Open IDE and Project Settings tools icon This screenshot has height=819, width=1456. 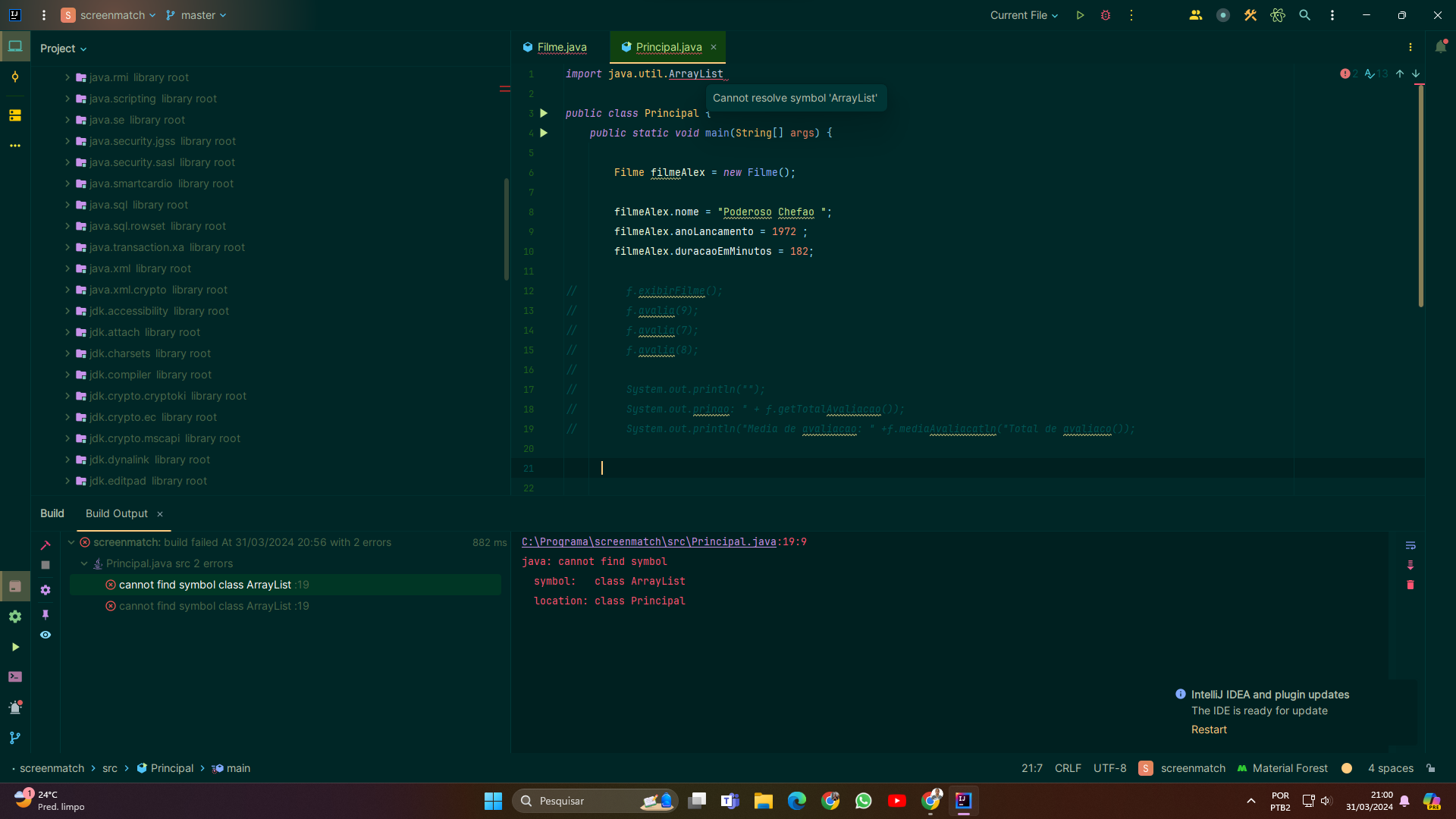pos(1250,15)
